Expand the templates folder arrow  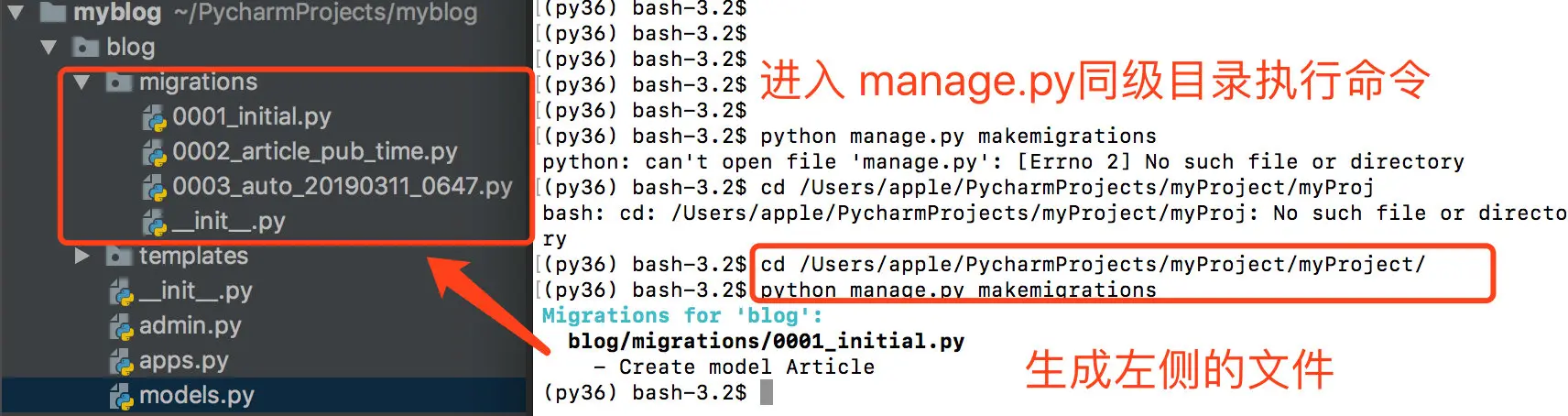point(82,256)
